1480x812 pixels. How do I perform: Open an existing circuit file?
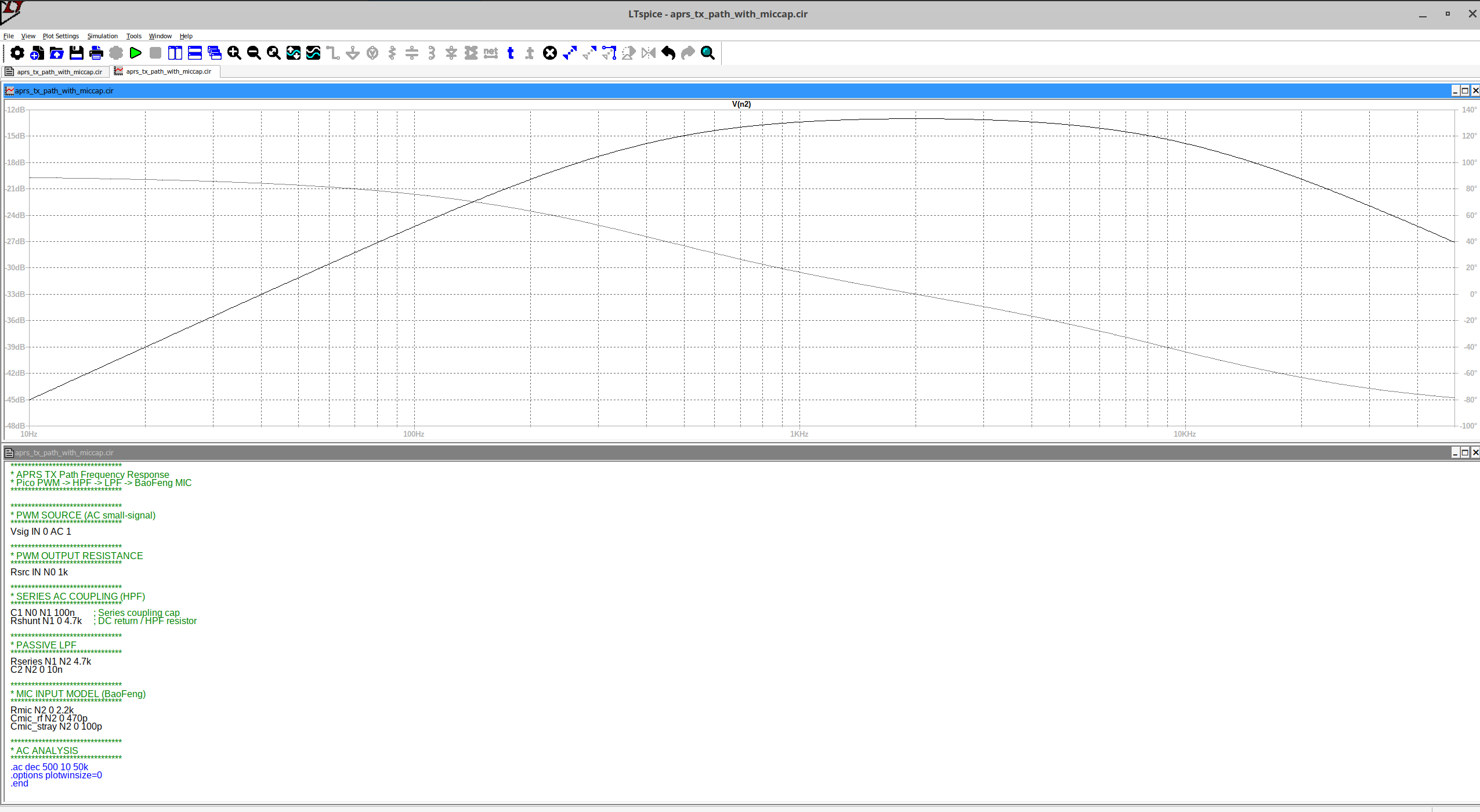click(x=56, y=53)
